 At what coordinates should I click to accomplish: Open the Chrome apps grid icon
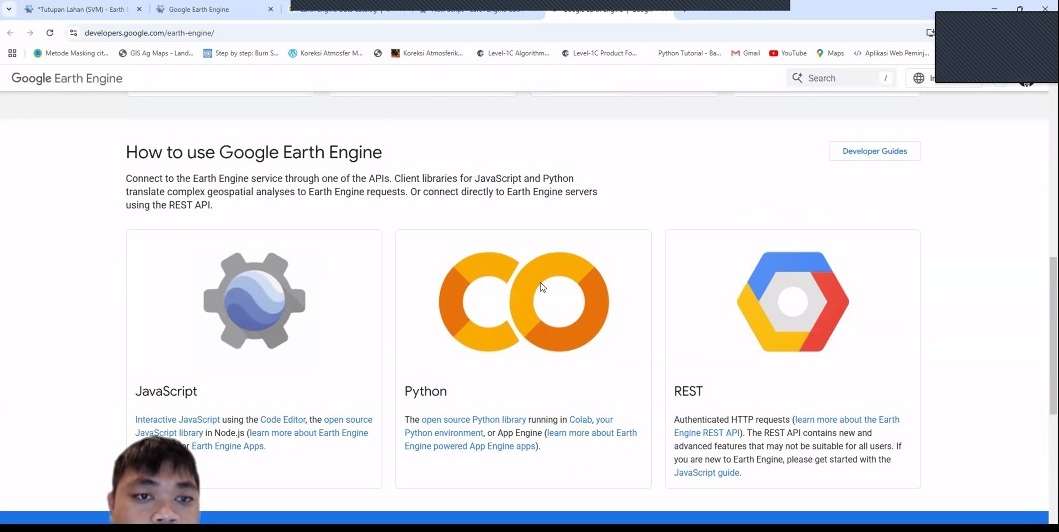pyautogui.click(x=12, y=53)
